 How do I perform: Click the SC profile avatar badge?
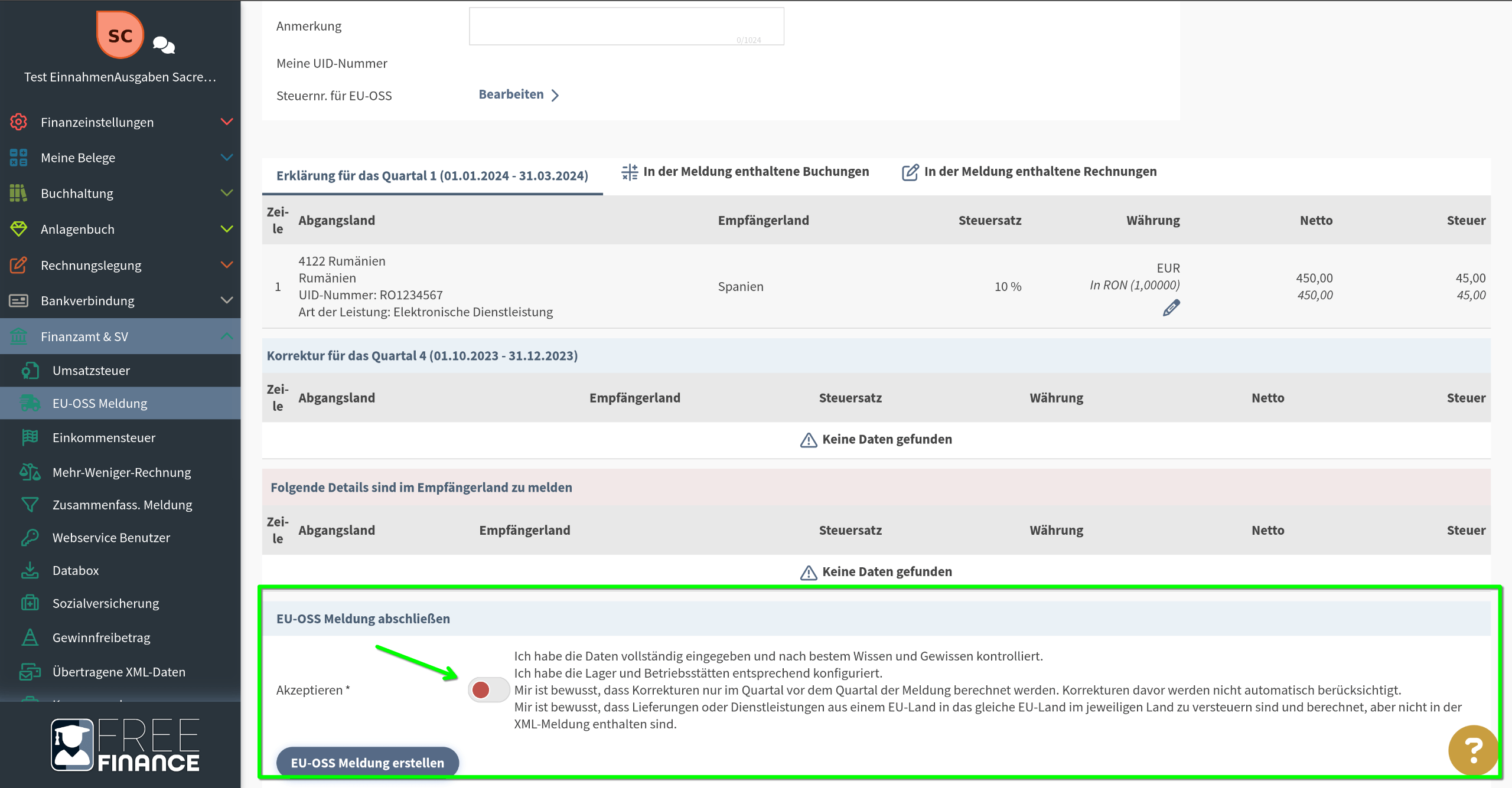pos(120,35)
